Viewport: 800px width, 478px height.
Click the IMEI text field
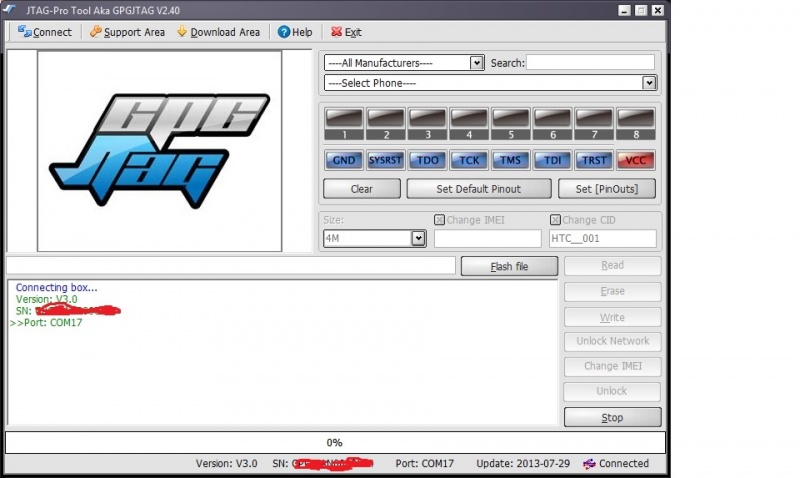pyautogui.click(x=488, y=238)
